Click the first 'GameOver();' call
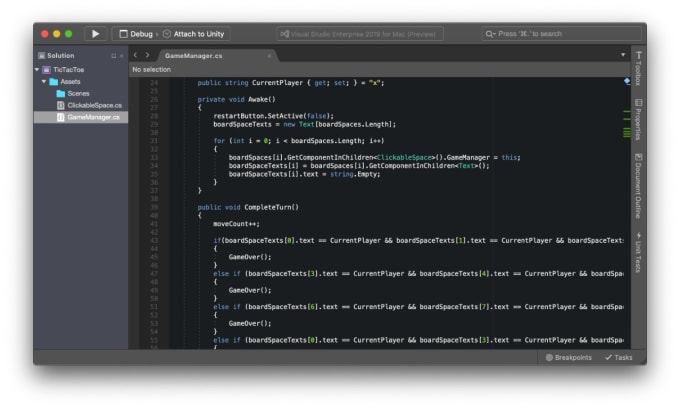This screenshot has width=680, height=409. [x=250, y=257]
